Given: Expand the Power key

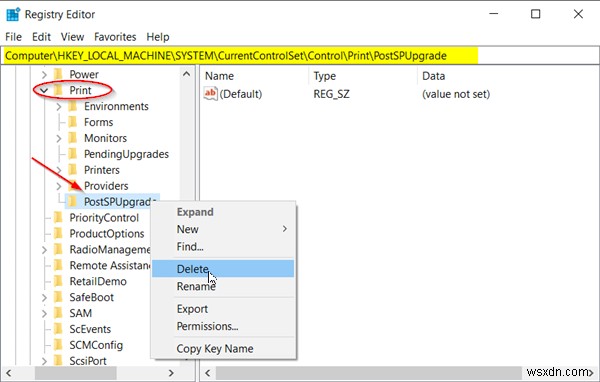Looking at the screenshot, I should (x=44, y=74).
